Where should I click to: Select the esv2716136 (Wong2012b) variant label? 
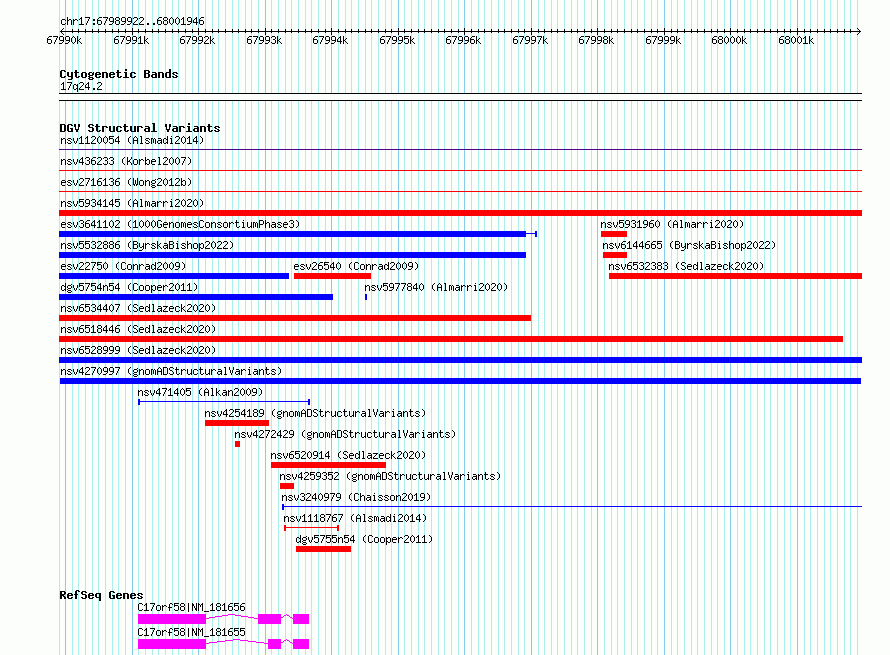tap(126, 182)
